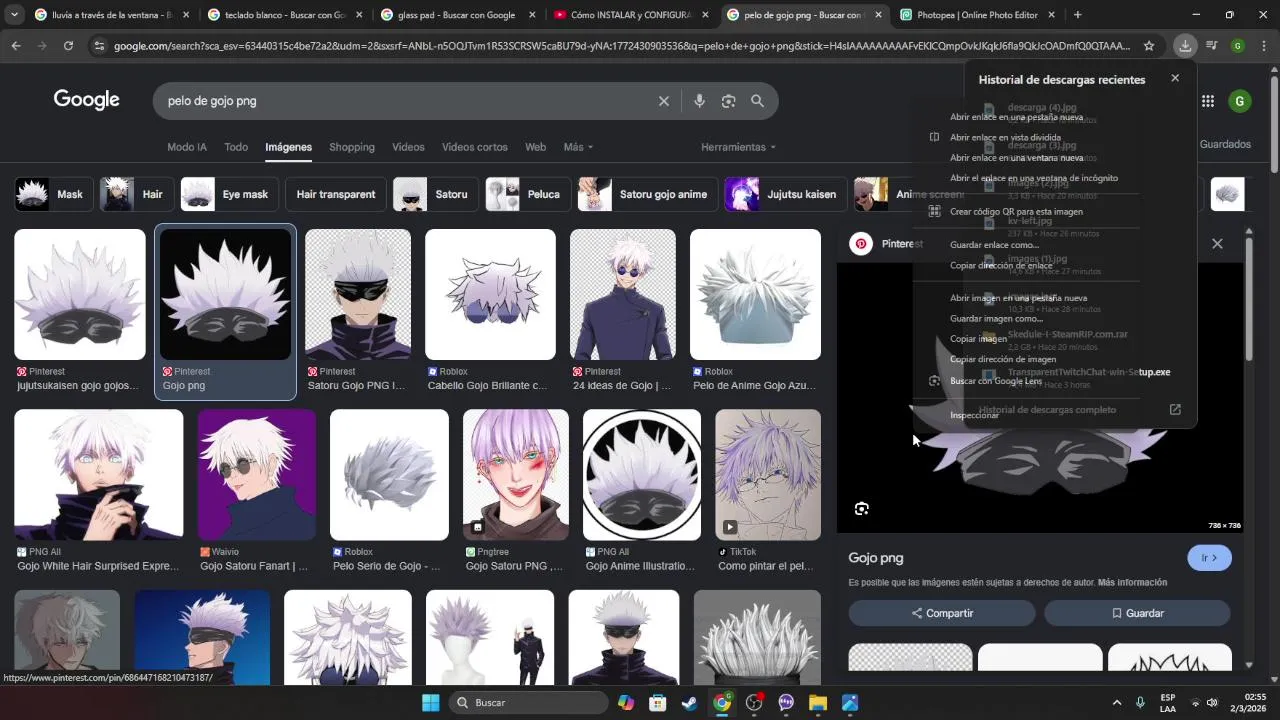Viewport: 1280px width, 720px height.
Task: Click the Guardar button in preview panel
Action: pyautogui.click(x=1137, y=613)
